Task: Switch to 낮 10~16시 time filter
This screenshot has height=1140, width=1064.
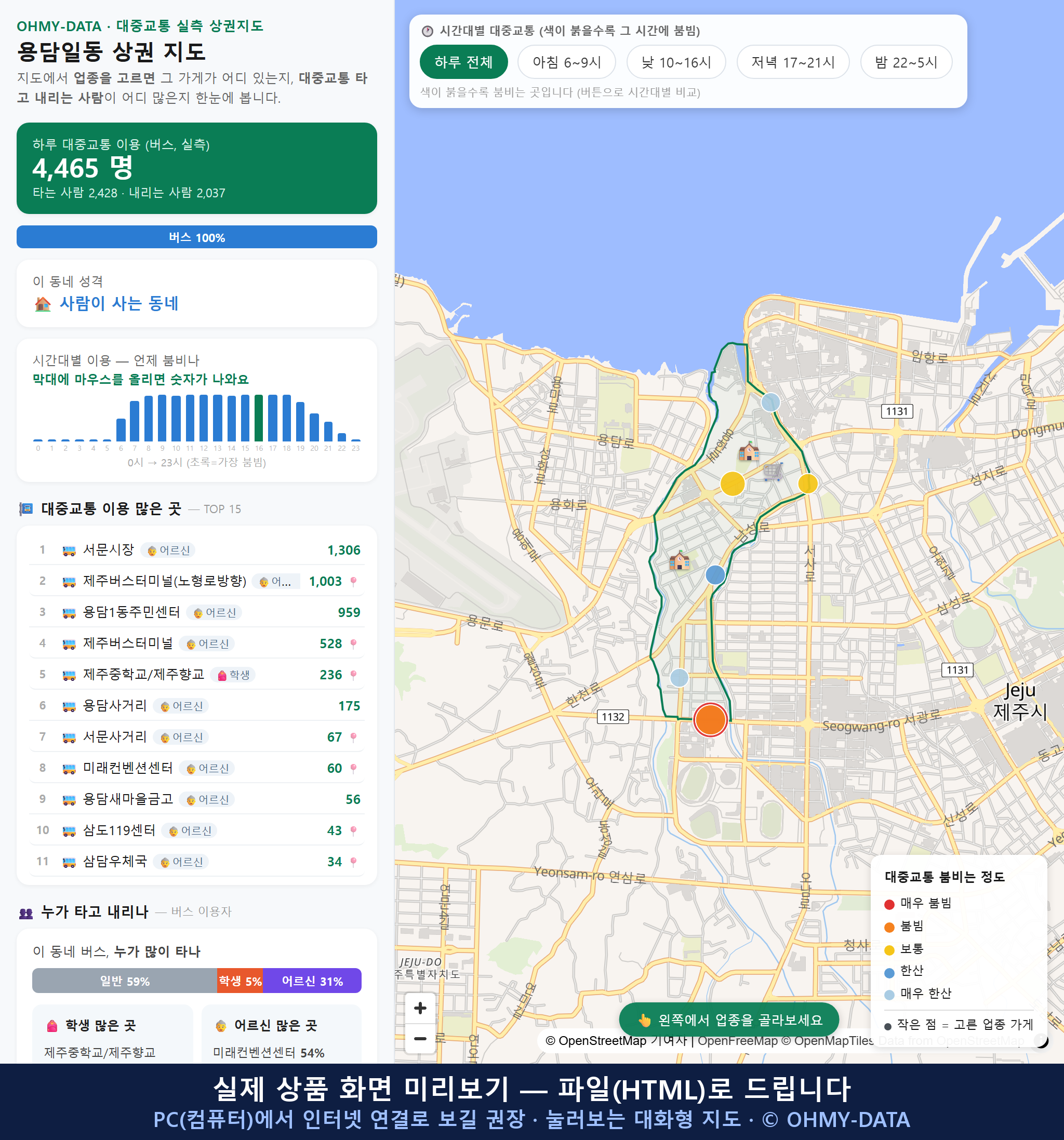Action: [x=676, y=62]
